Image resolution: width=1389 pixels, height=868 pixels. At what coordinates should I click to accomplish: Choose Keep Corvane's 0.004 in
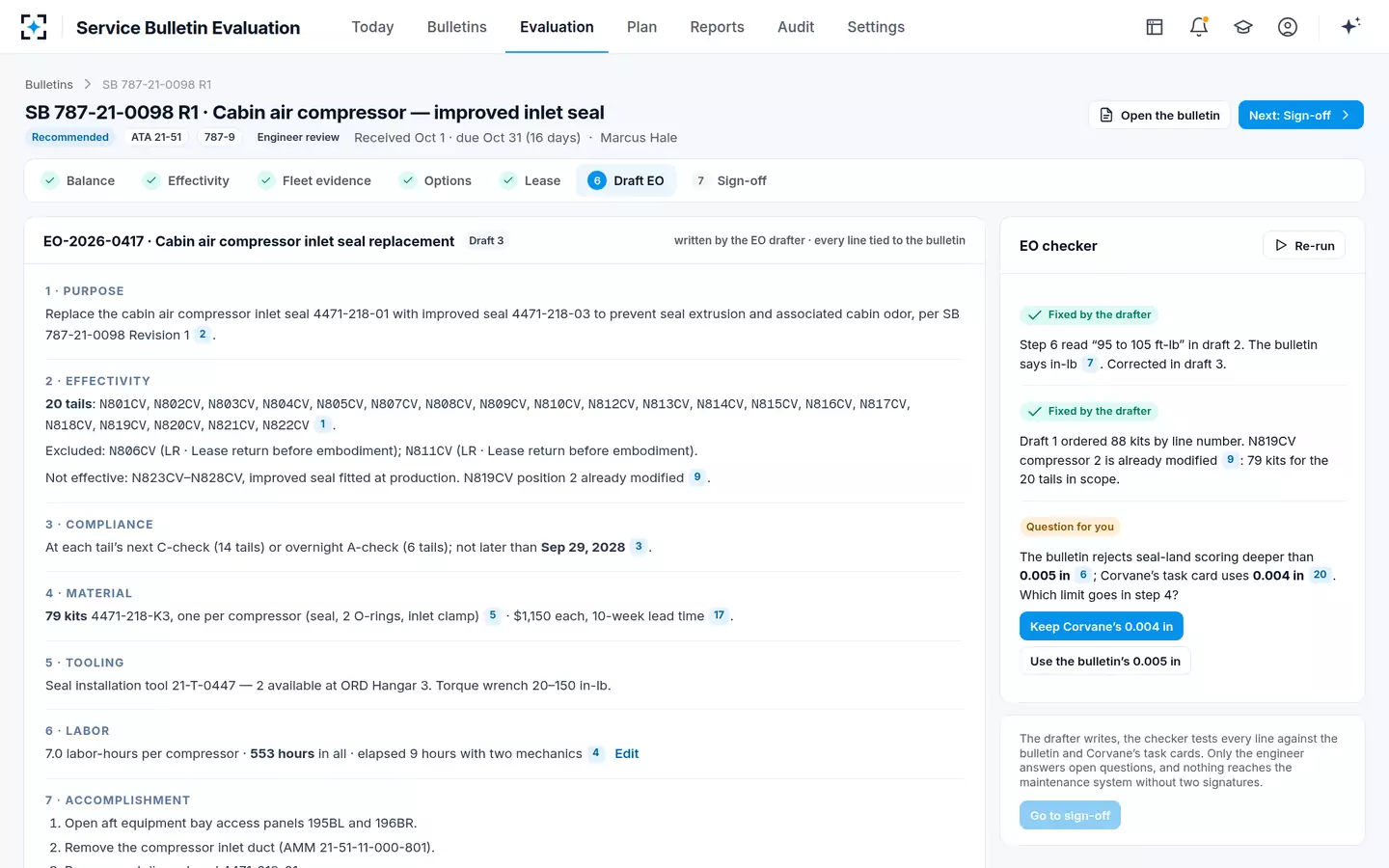(x=1102, y=627)
